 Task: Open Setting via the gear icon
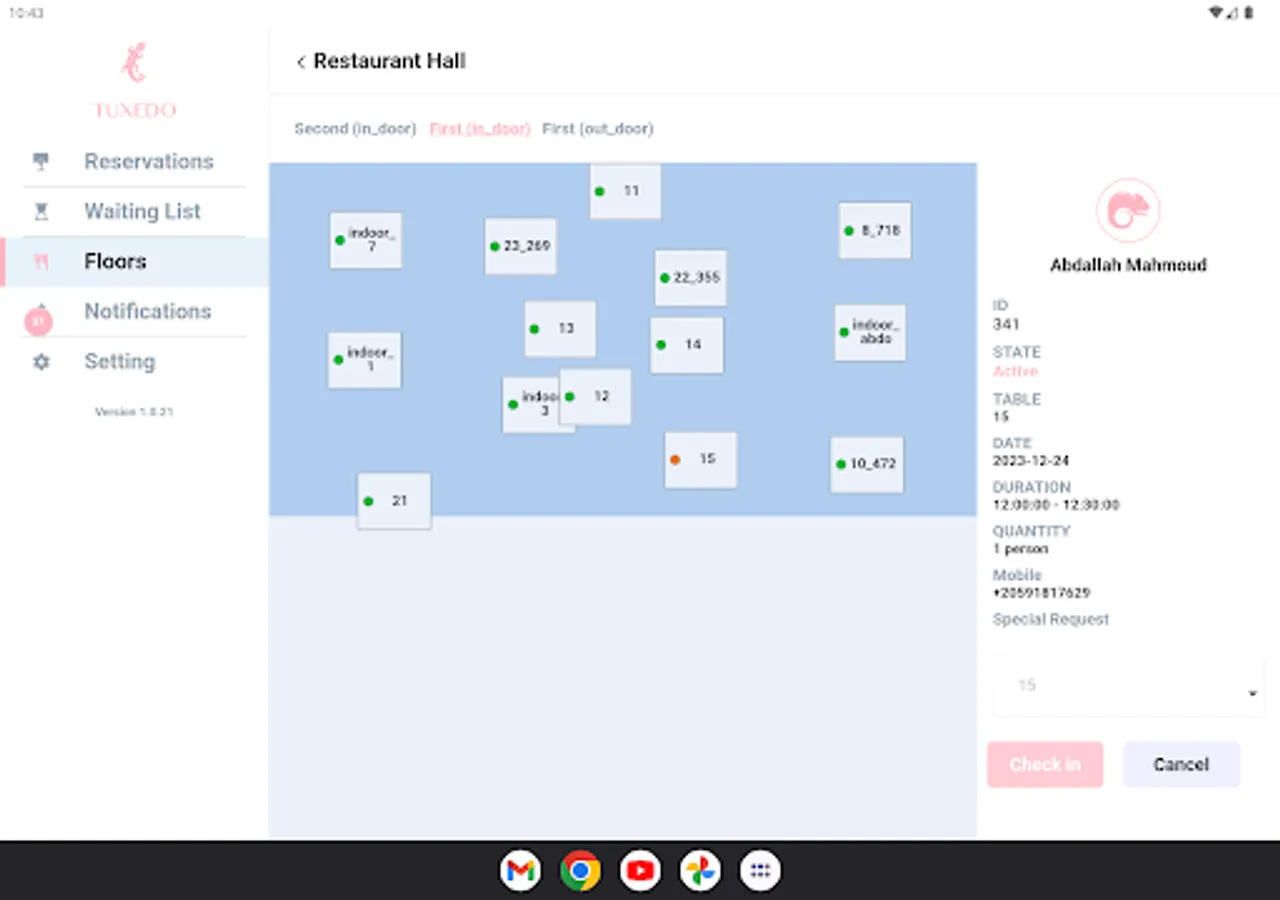tap(40, 361)
